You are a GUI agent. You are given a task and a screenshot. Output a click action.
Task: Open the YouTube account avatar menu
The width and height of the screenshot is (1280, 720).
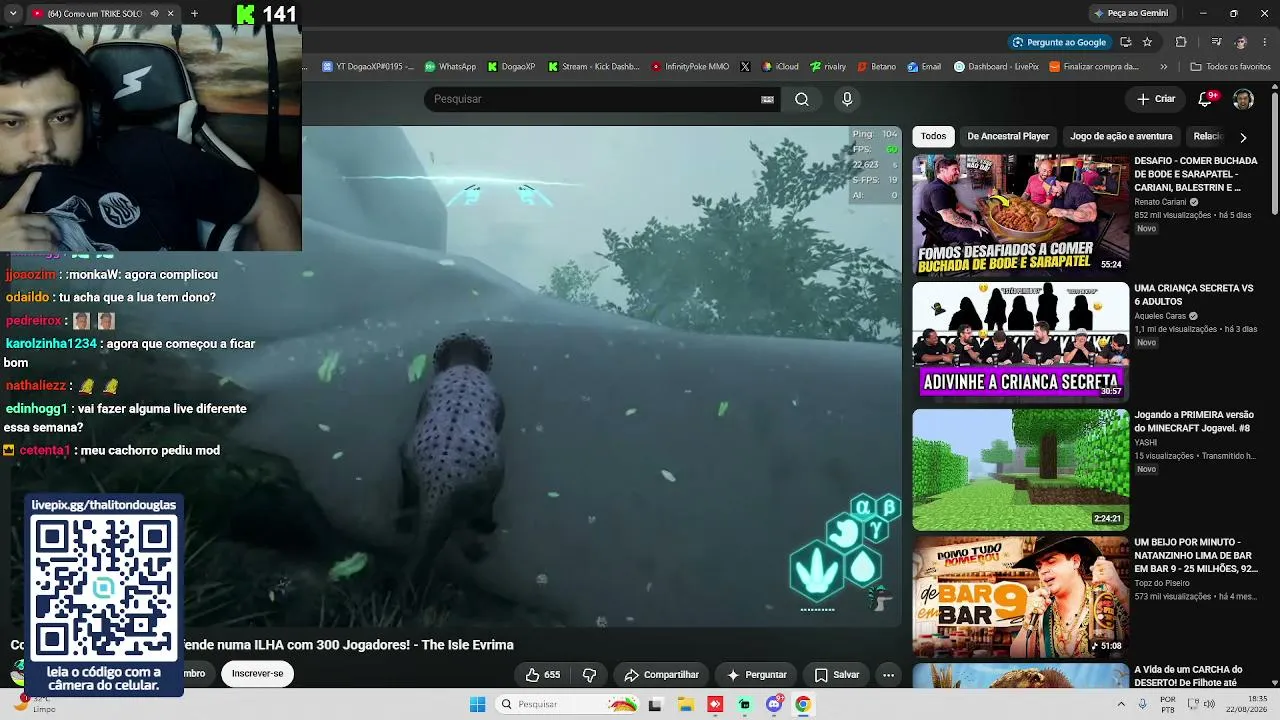(x=1243, y=99)
